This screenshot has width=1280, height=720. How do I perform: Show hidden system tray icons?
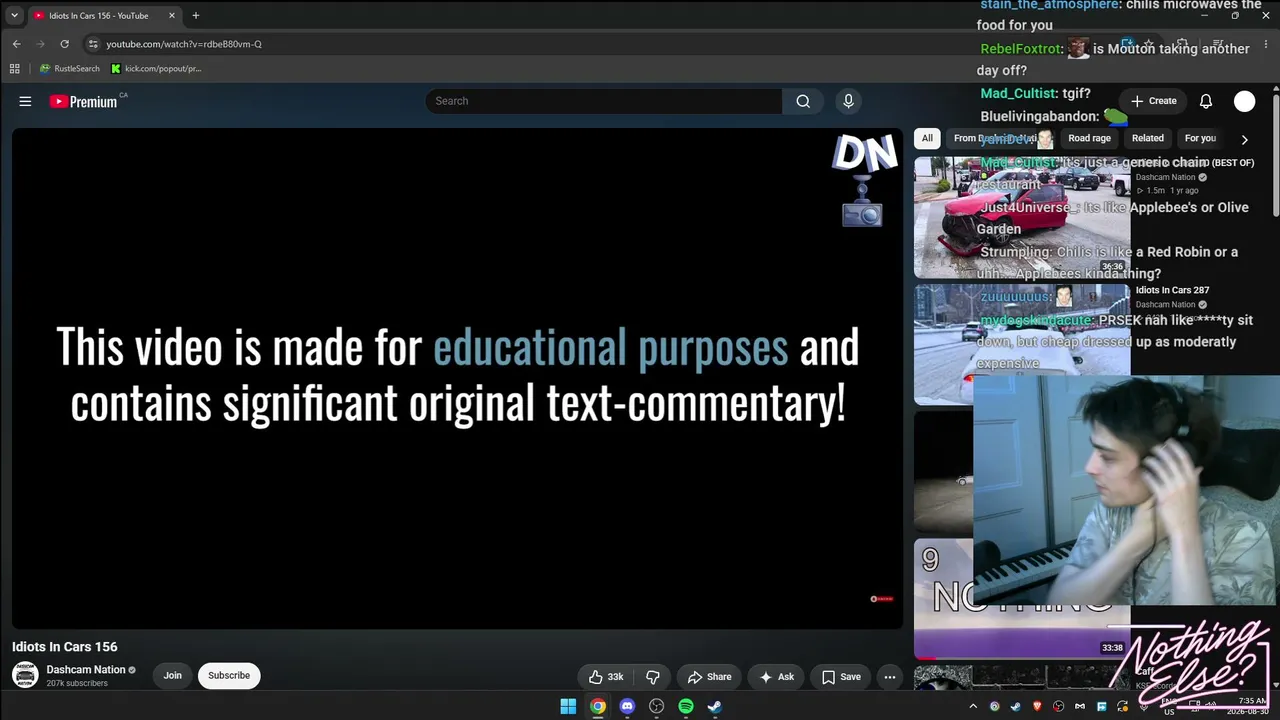pos(974,706)
